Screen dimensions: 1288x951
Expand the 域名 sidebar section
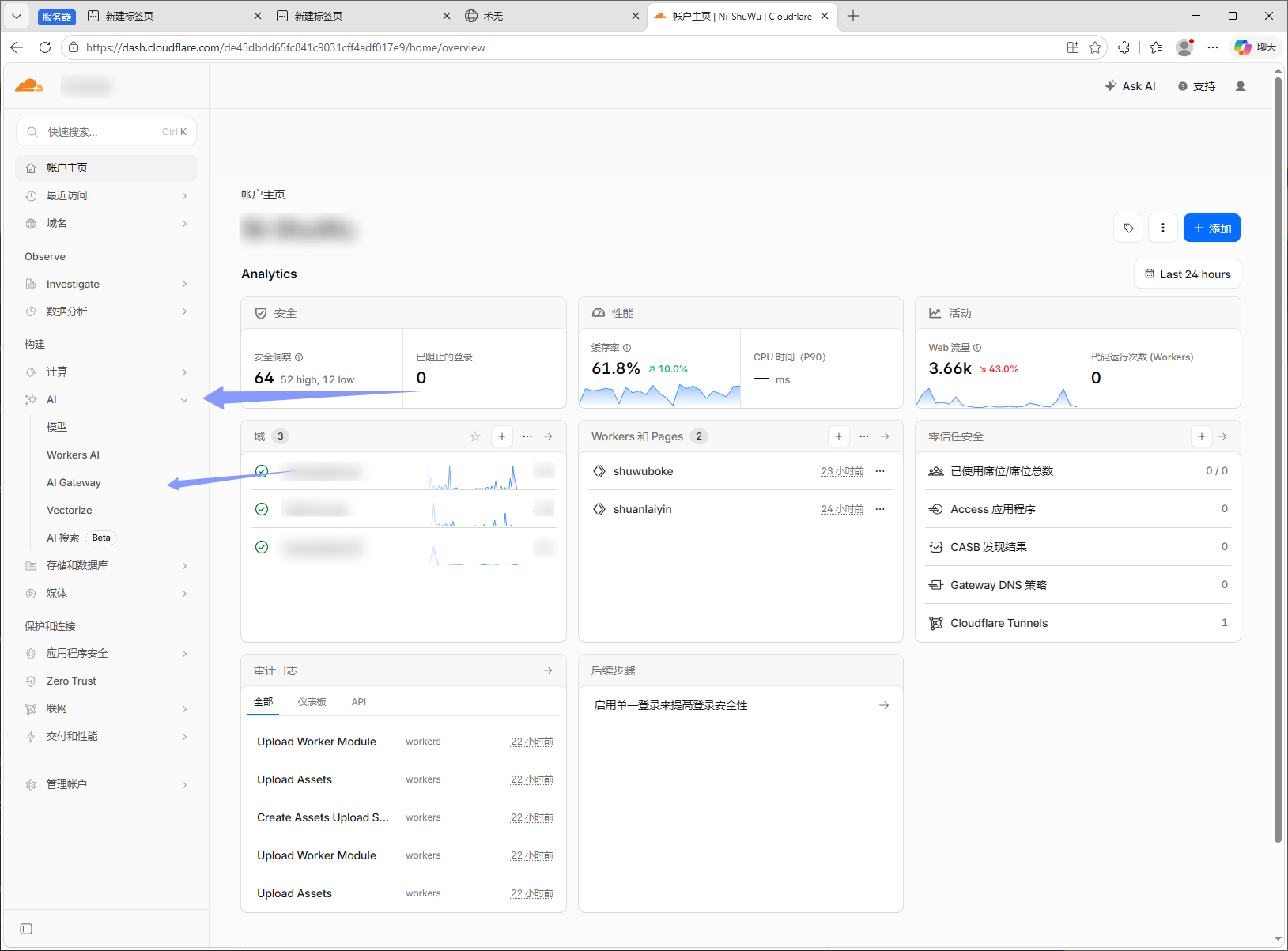(x=107, y=223)
